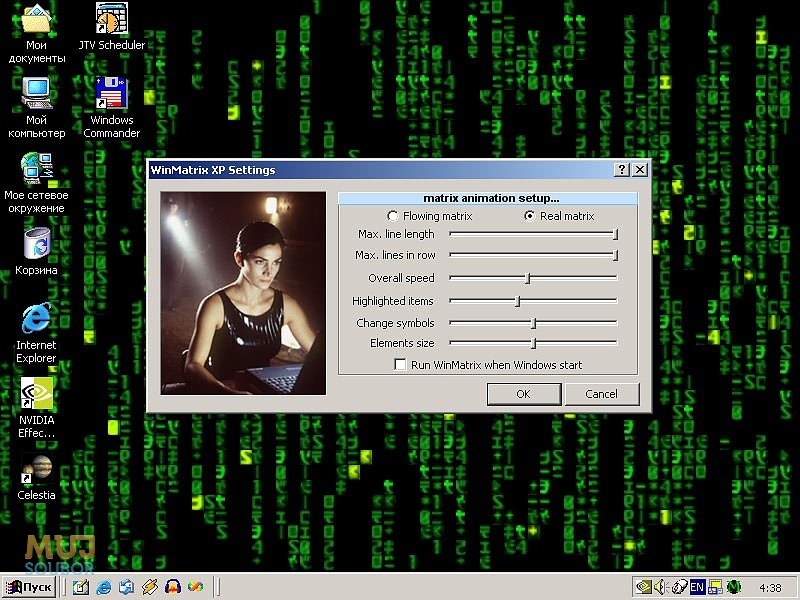Adjust the Overall speed slider

pos(525,279)
